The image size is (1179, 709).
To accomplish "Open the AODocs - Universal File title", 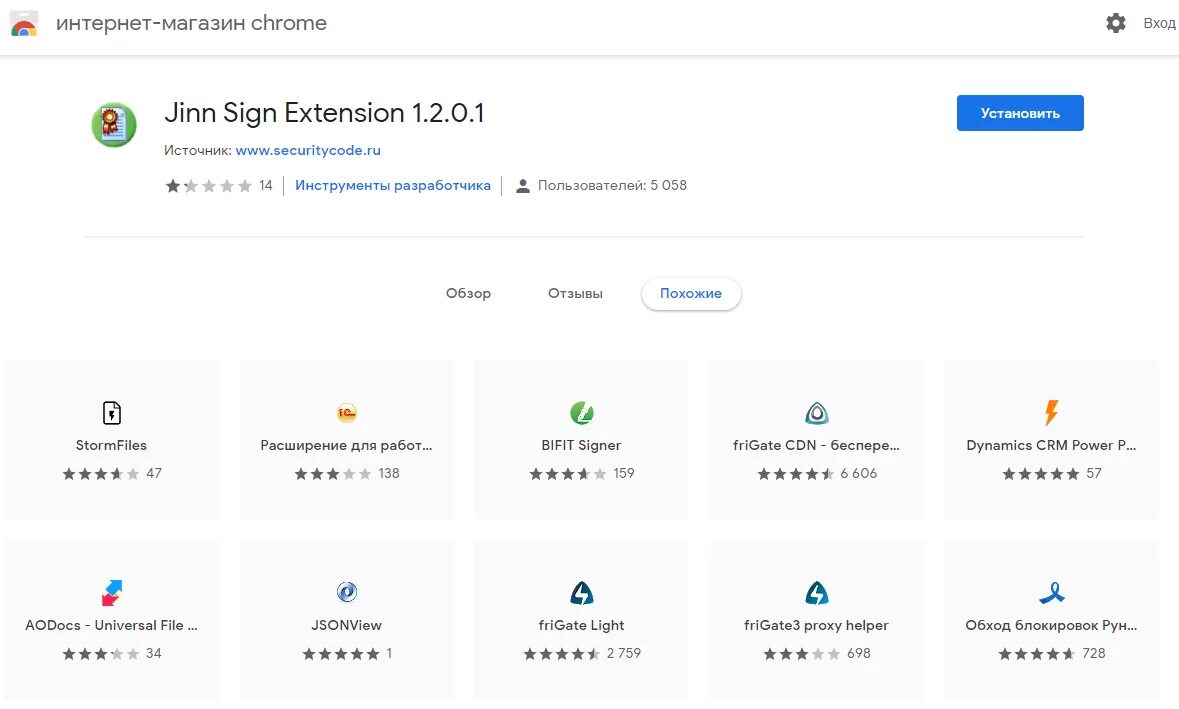I will click(111, 626).
